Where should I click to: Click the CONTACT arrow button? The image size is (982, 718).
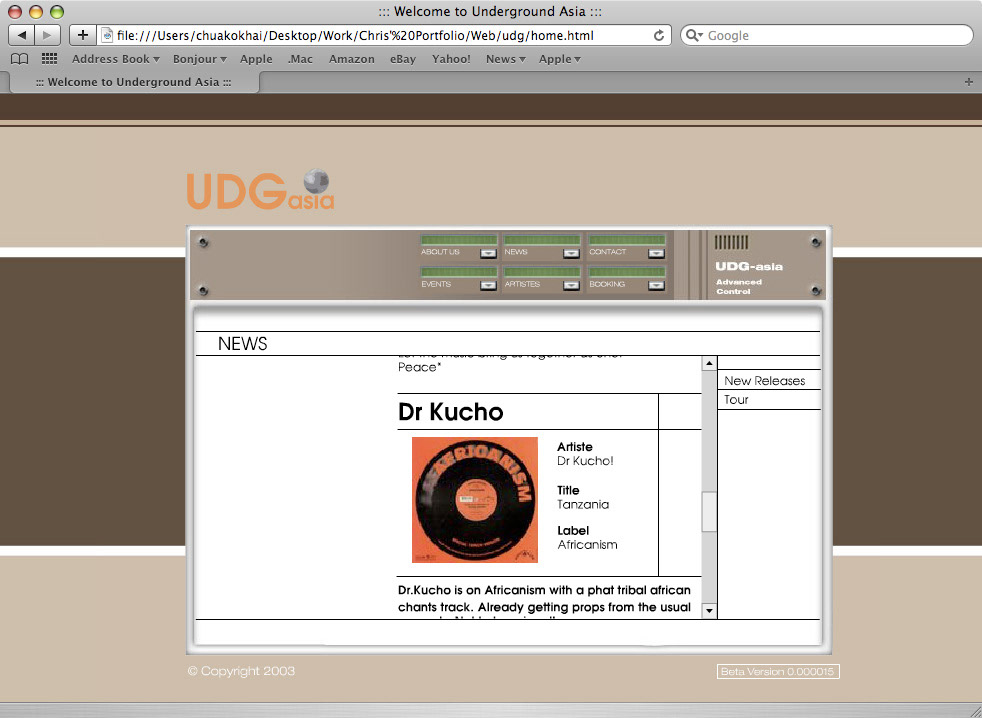click(656, 253)
